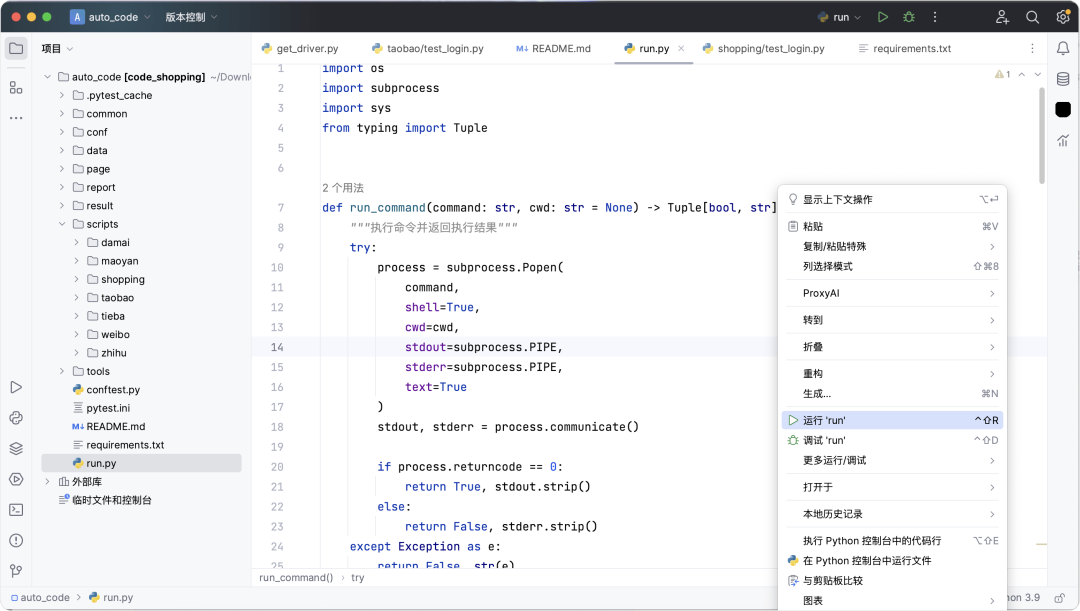Open the auto_code project dropdown
1080x611 pixels.
(x=110, y=17)
